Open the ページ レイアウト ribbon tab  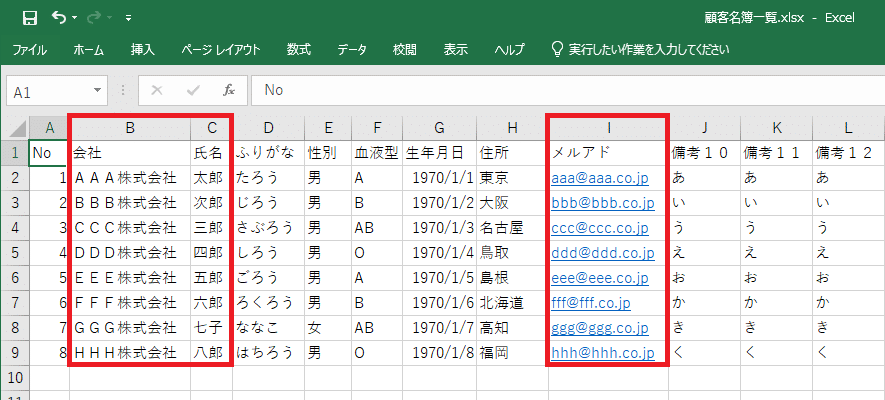coord(221,50)
